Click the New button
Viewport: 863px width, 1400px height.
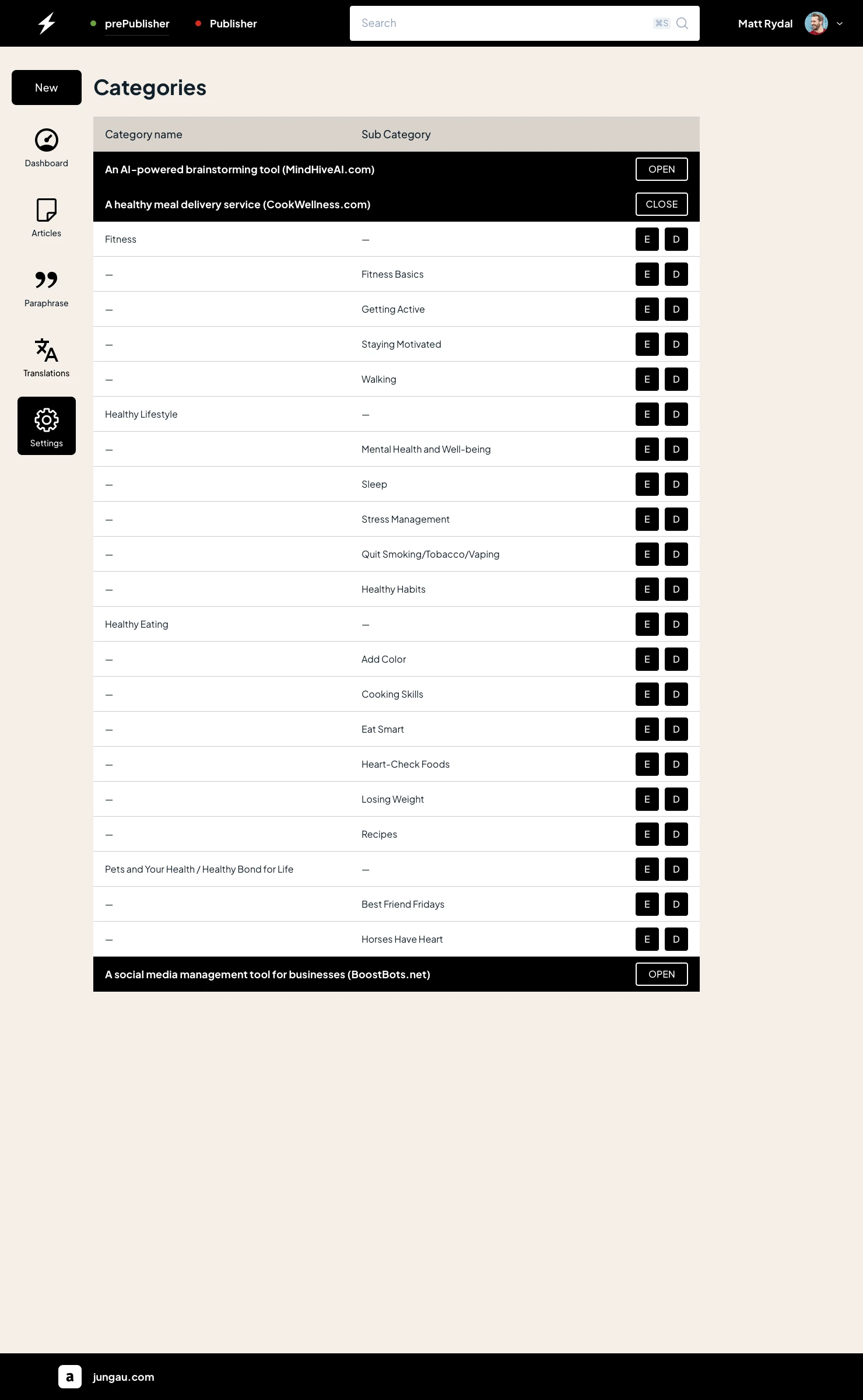[x=47, y=87]
